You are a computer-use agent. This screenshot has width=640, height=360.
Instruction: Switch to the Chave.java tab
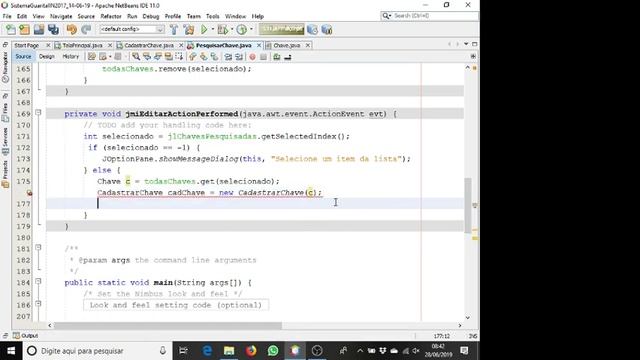(x=287, y=45)
